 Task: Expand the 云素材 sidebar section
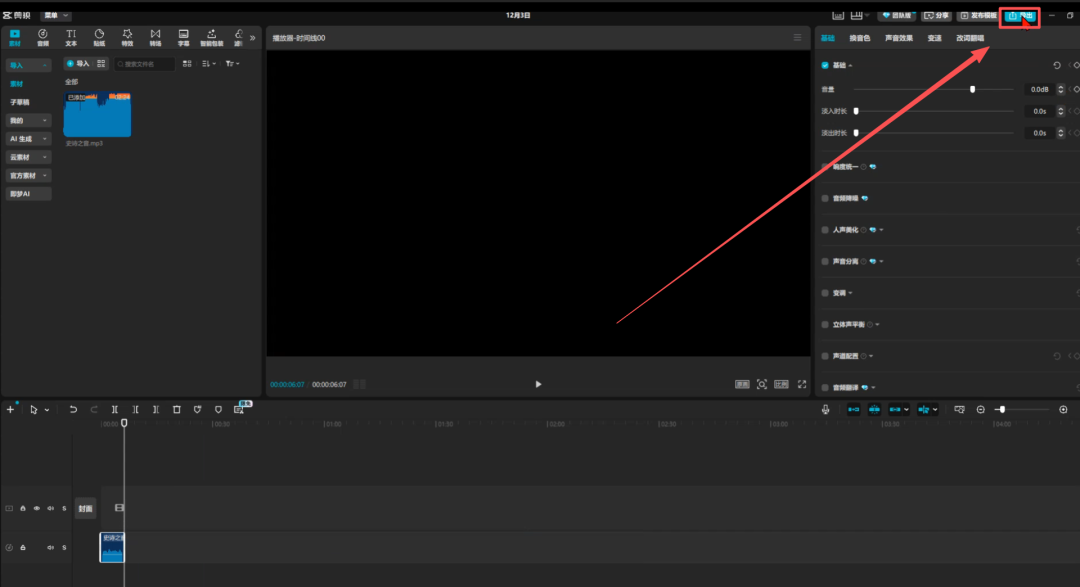pos(29,157)
